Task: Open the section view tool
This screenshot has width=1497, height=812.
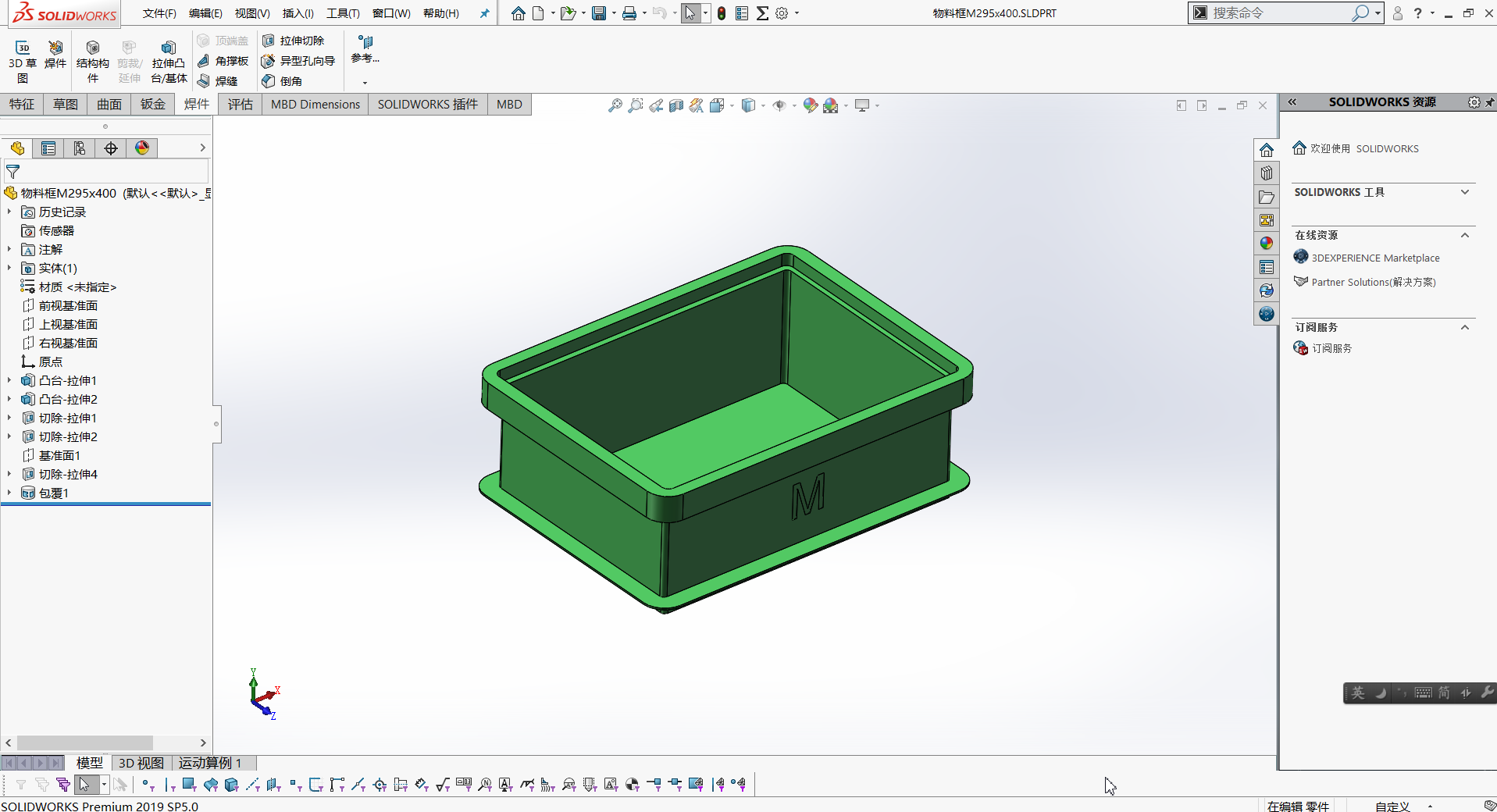Action: click(x=676, y=105)
